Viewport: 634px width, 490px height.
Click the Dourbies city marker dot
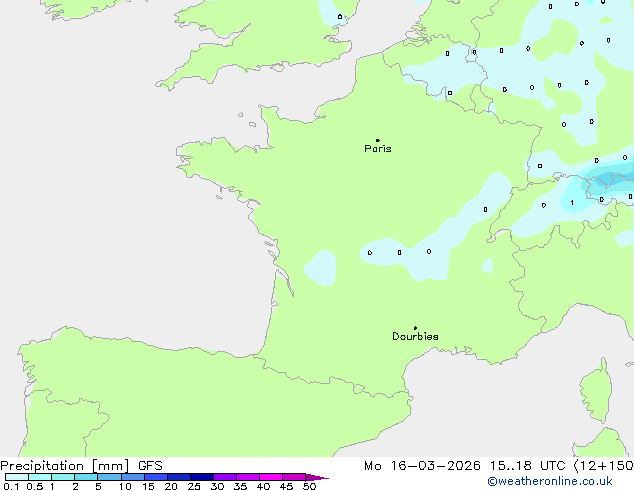[x=415, y=328]
